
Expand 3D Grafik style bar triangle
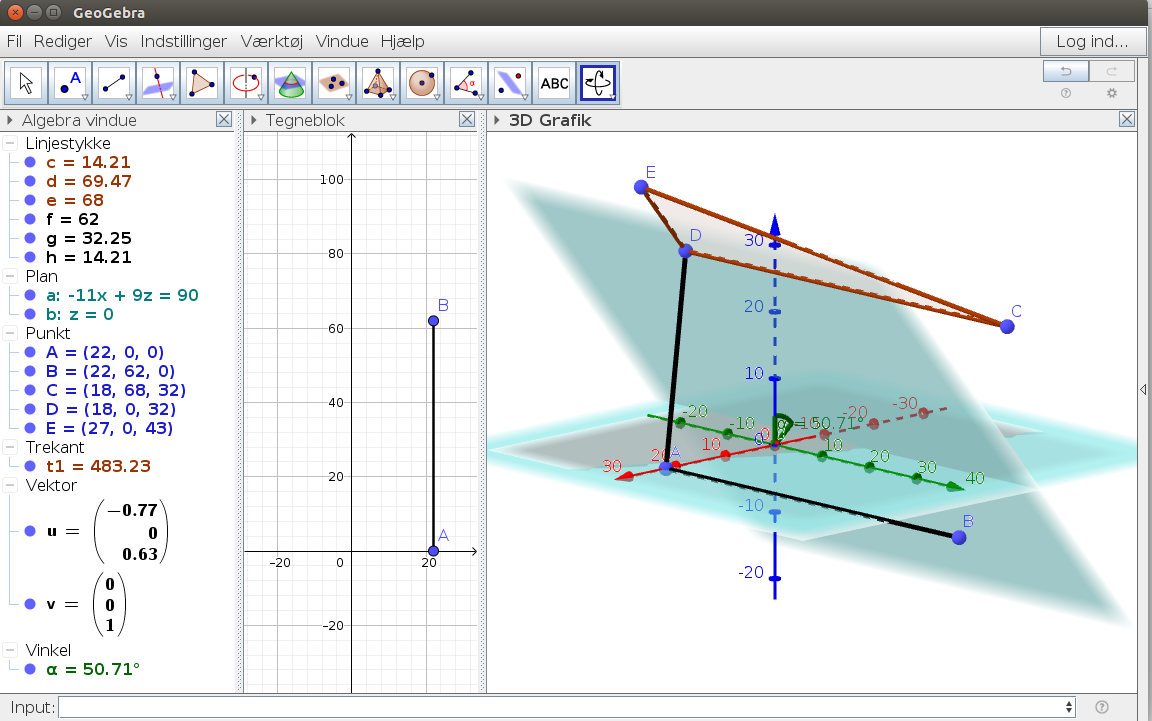click(x=497, y=120)
